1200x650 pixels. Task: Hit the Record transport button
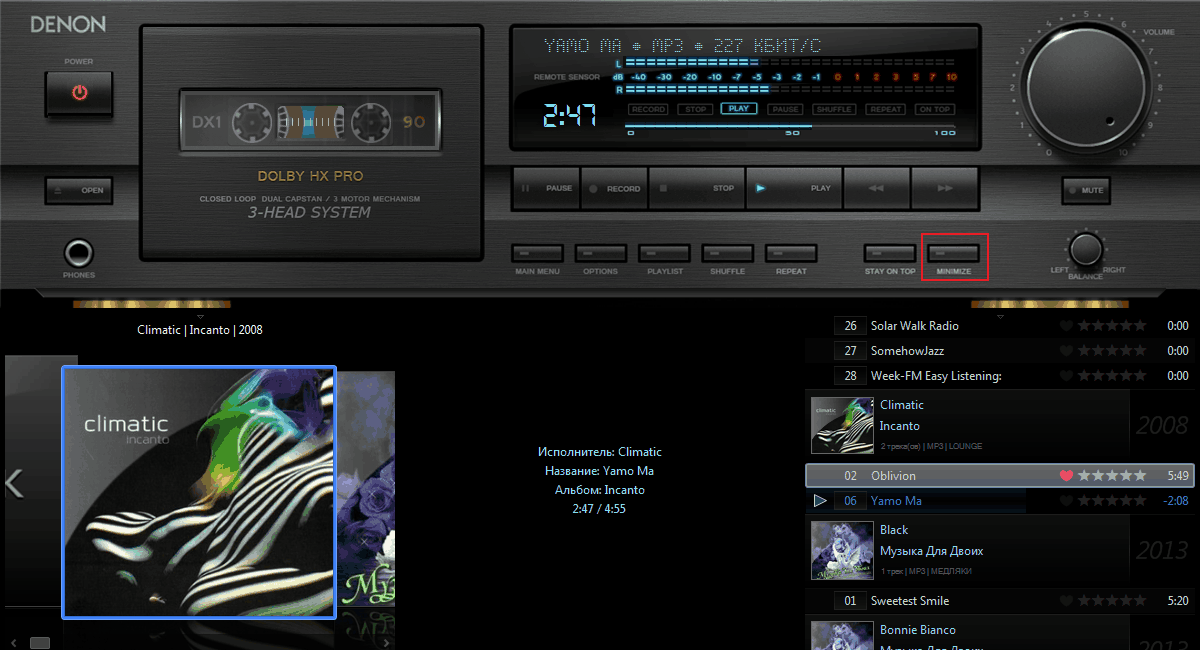pos(613,188)
